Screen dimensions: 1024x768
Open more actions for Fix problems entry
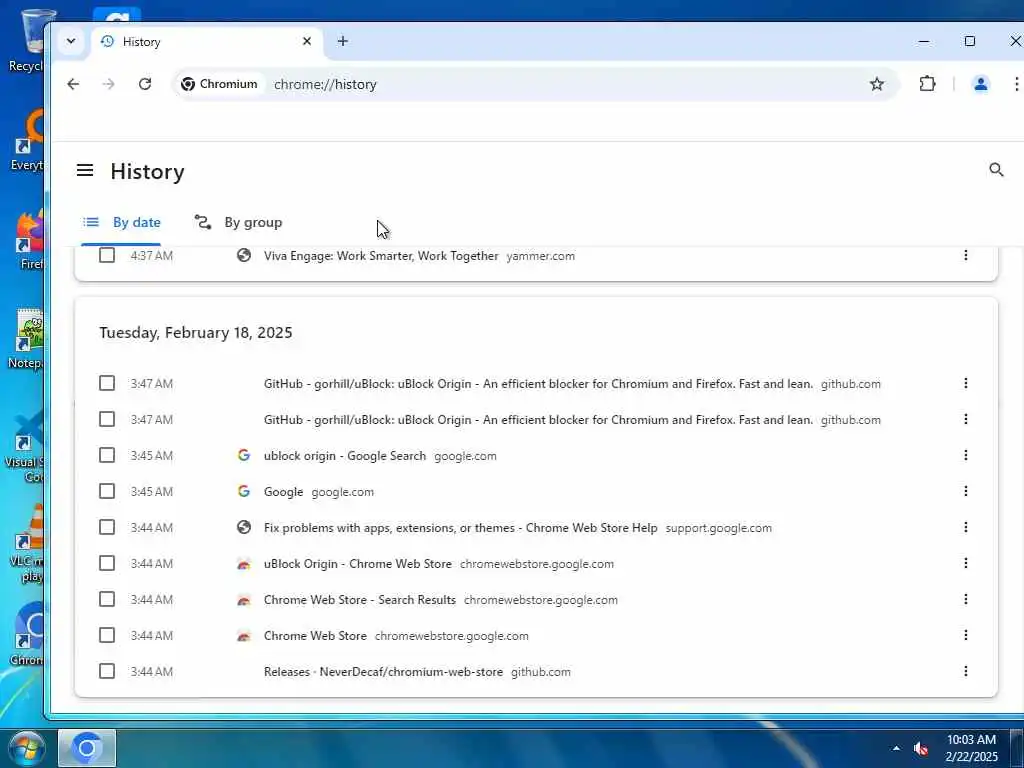[965, 527]
